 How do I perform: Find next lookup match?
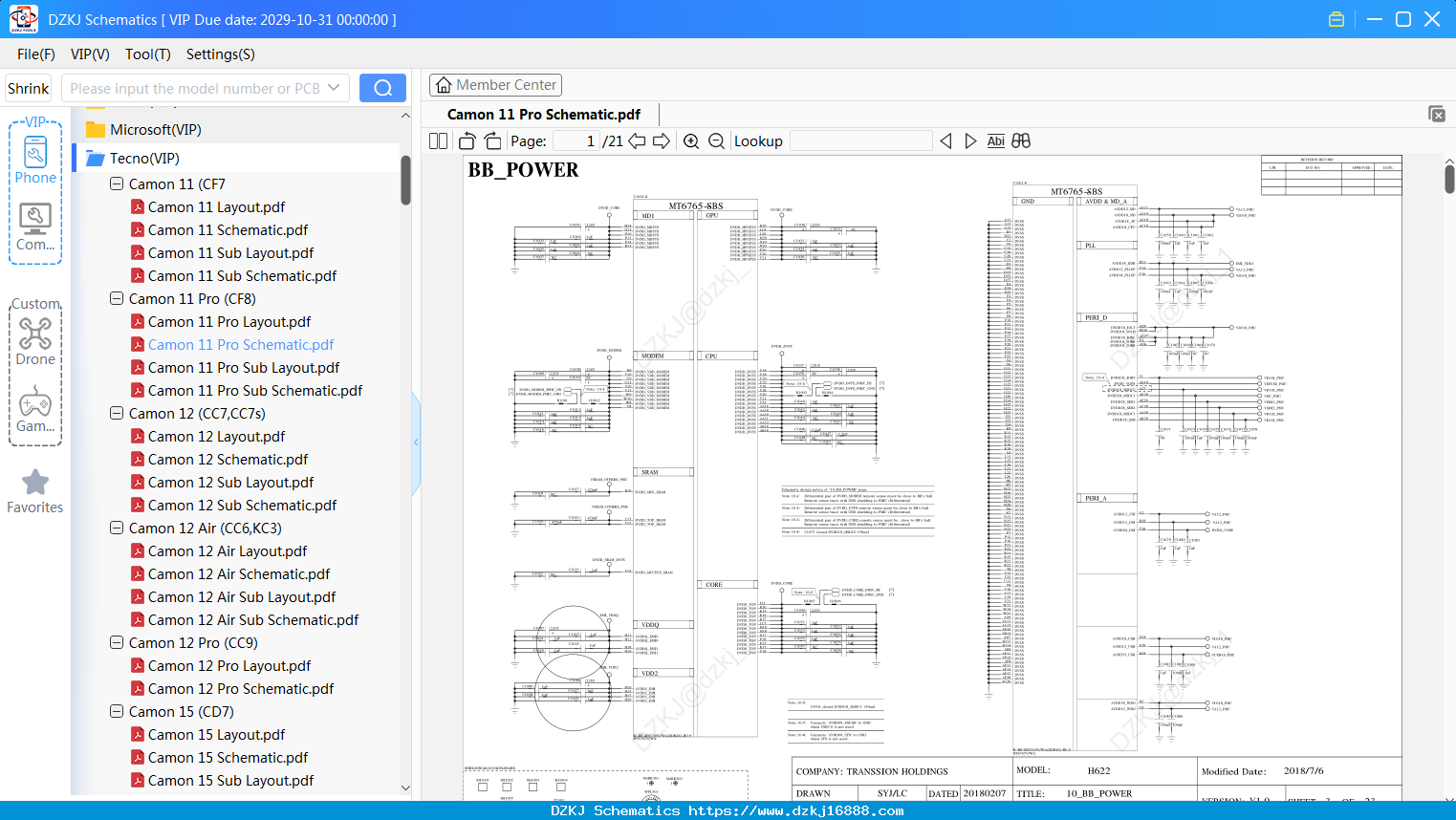[x=970, y=140]
